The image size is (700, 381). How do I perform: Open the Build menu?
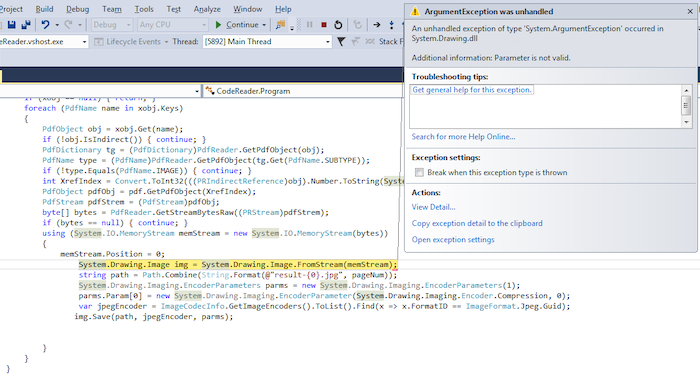(44, 9)
